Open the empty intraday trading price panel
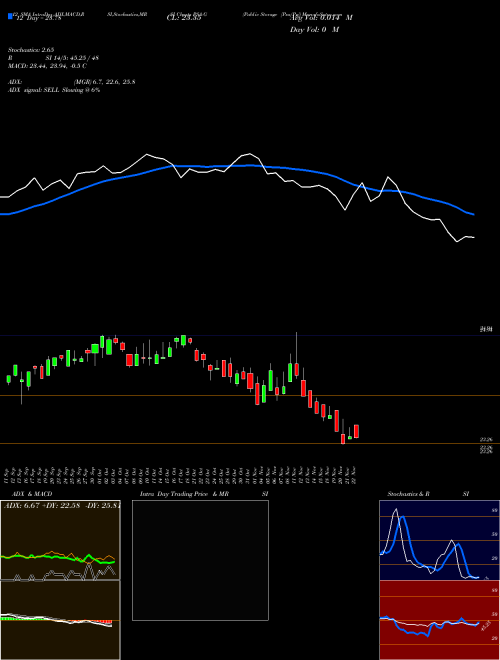This screenshot has height=660, width=500. 200,560
